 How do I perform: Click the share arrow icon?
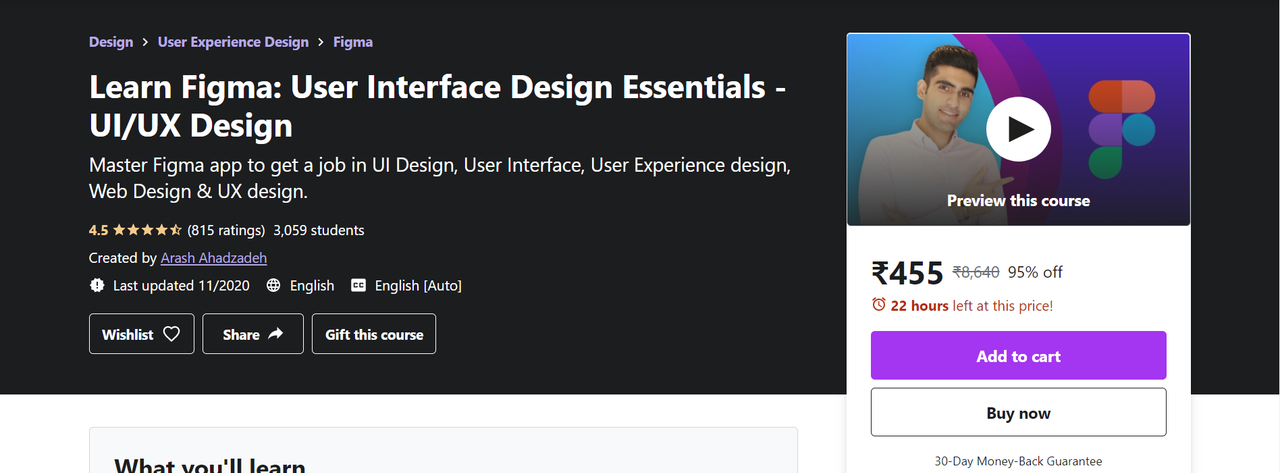click(x=276, y=334)
